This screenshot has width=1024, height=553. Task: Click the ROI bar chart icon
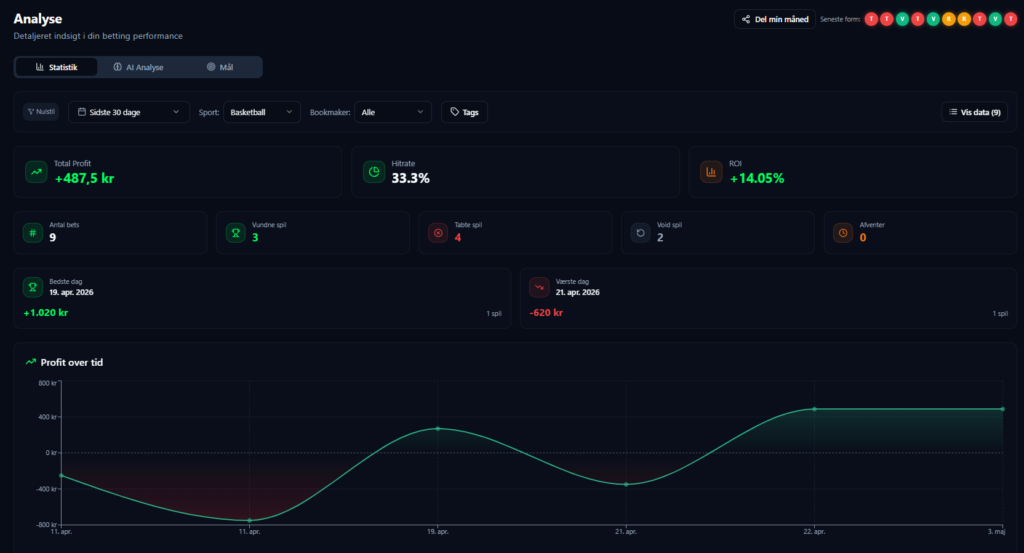(711, 172)
